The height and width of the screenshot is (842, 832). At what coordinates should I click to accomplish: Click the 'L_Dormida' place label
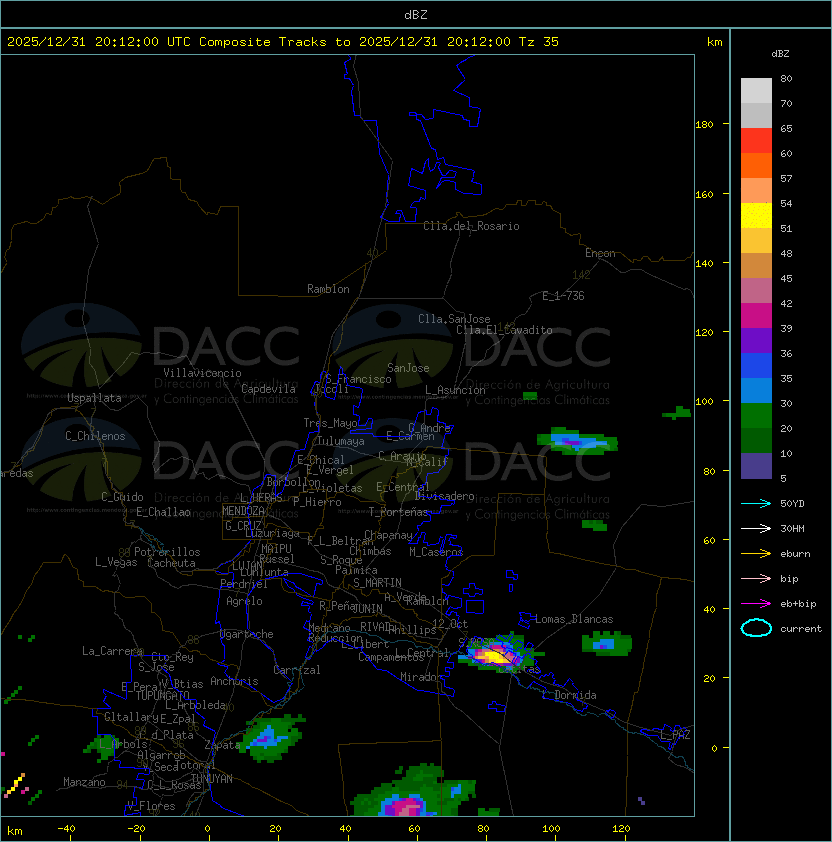point(569,695)
